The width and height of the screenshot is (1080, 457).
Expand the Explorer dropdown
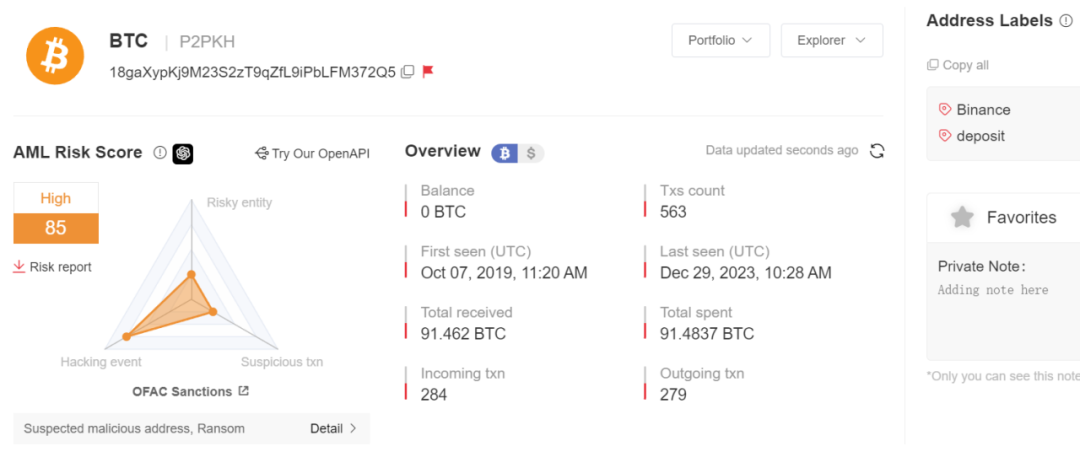[x=831, y=40]
